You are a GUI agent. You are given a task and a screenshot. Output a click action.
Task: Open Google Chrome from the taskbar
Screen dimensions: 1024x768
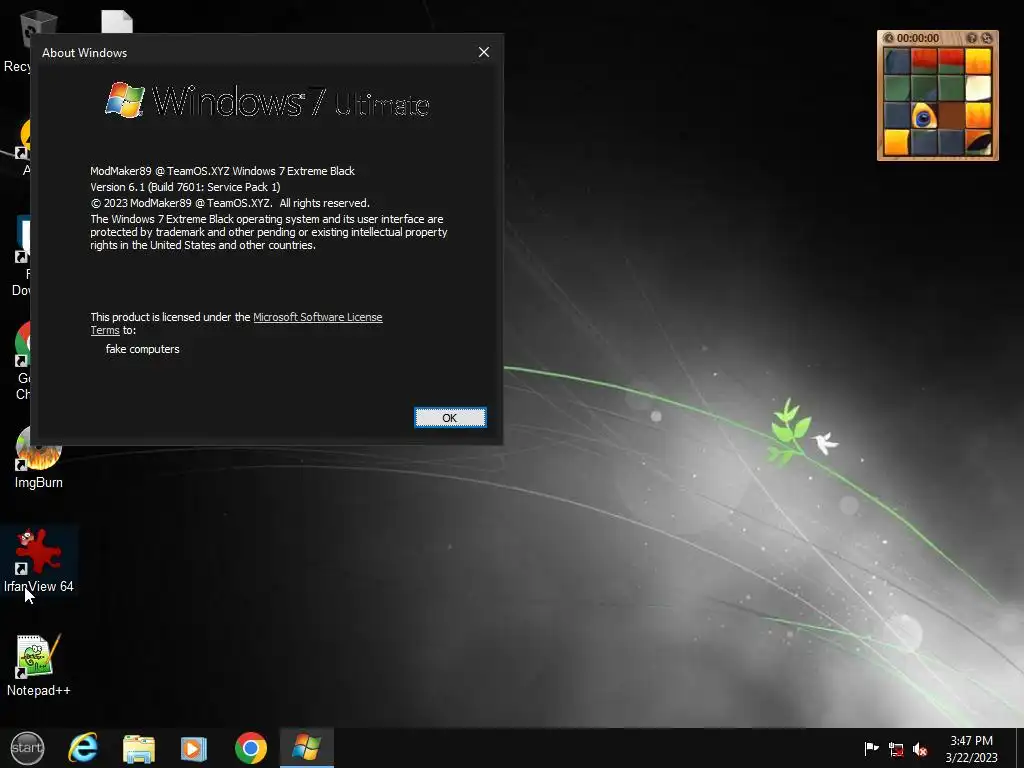(x=251, y=748)
